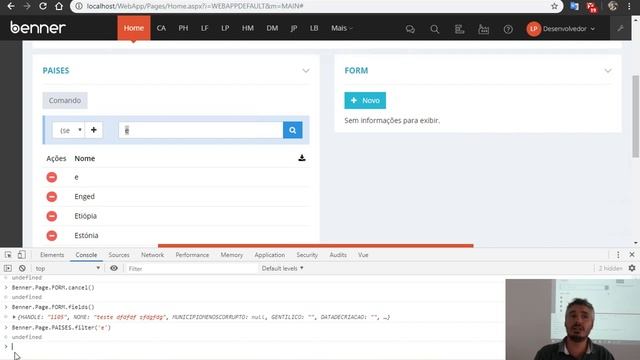
Task: Open the PH menu item
Action: pos(183,28)
